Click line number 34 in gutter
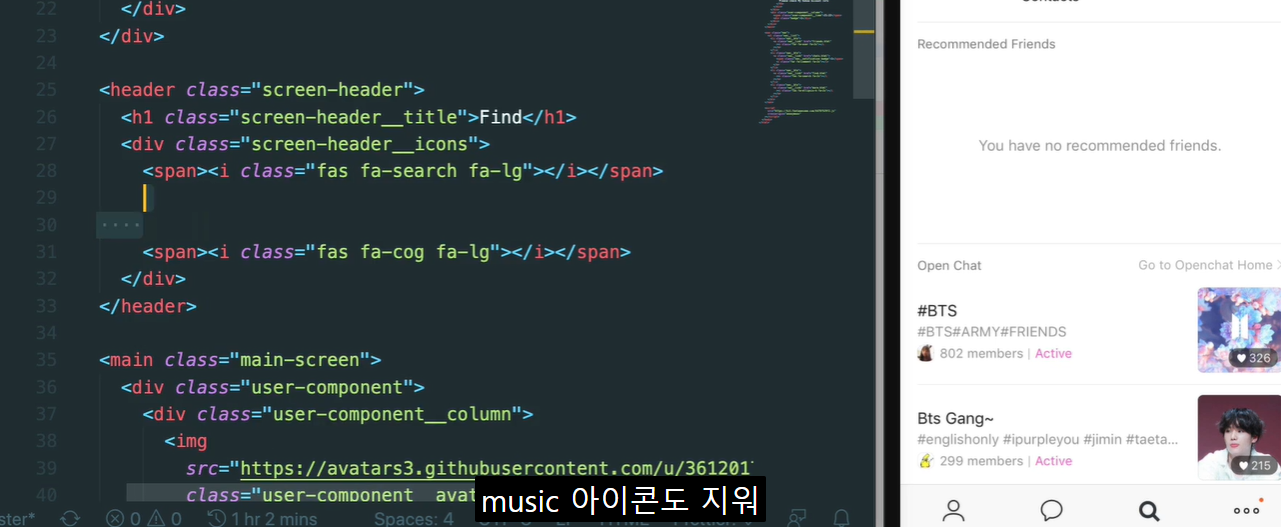The width and height of the screenshot is (1281, 527). point(46,333)
